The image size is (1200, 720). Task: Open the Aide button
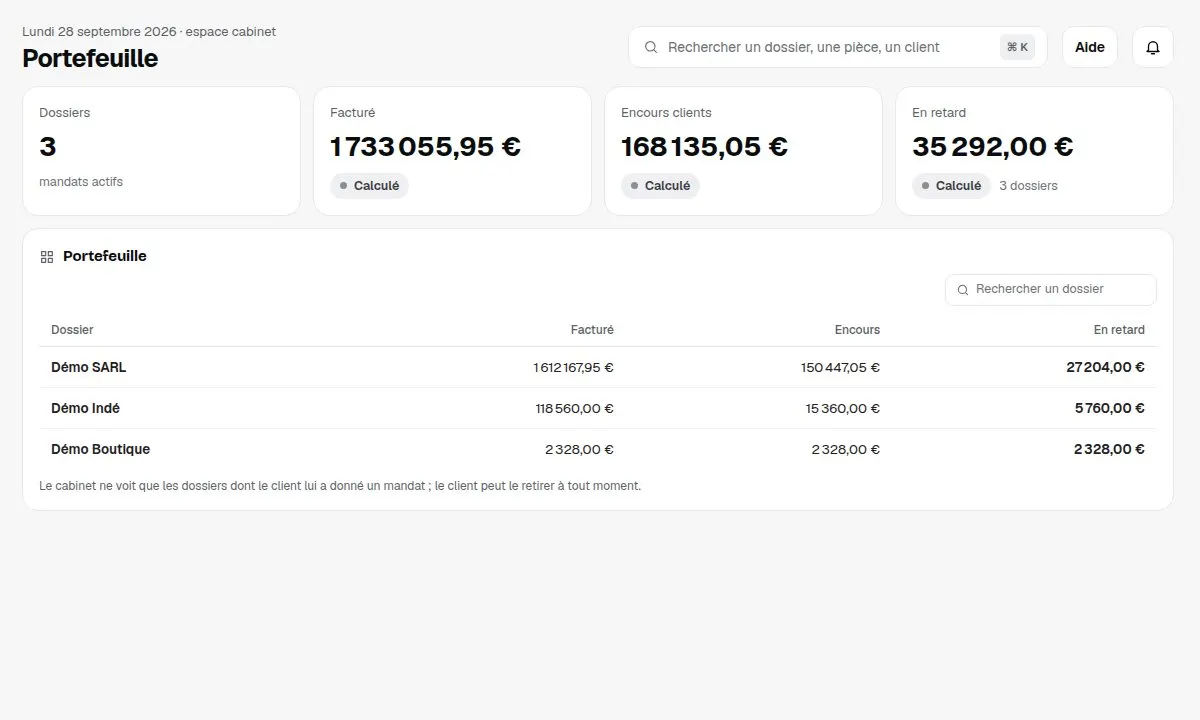point(1090,47)
